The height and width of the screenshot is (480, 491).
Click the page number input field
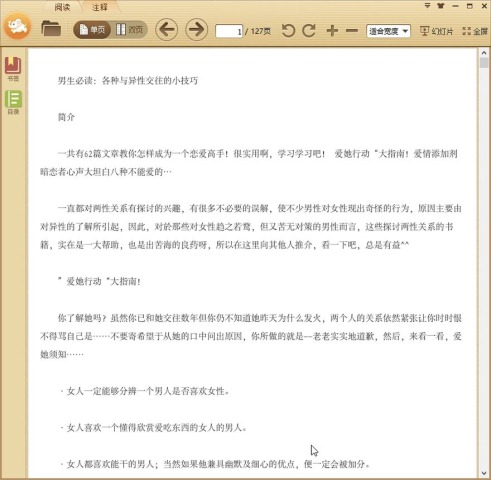229,31
